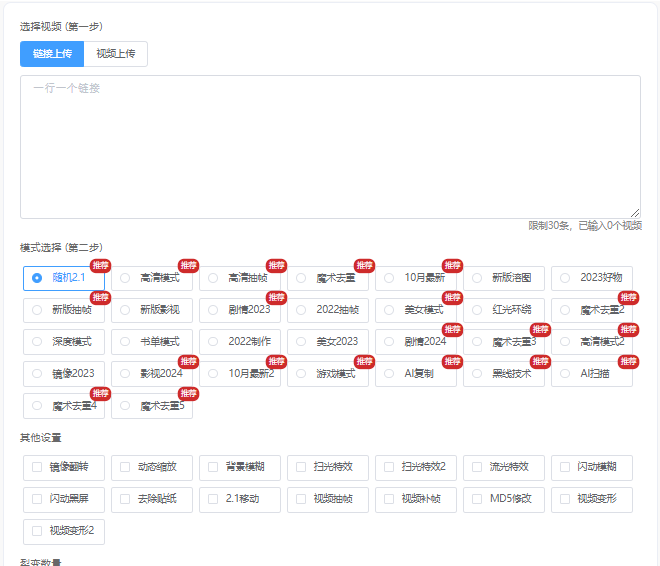
Task: Click the link input textarea
Action: 330,146
